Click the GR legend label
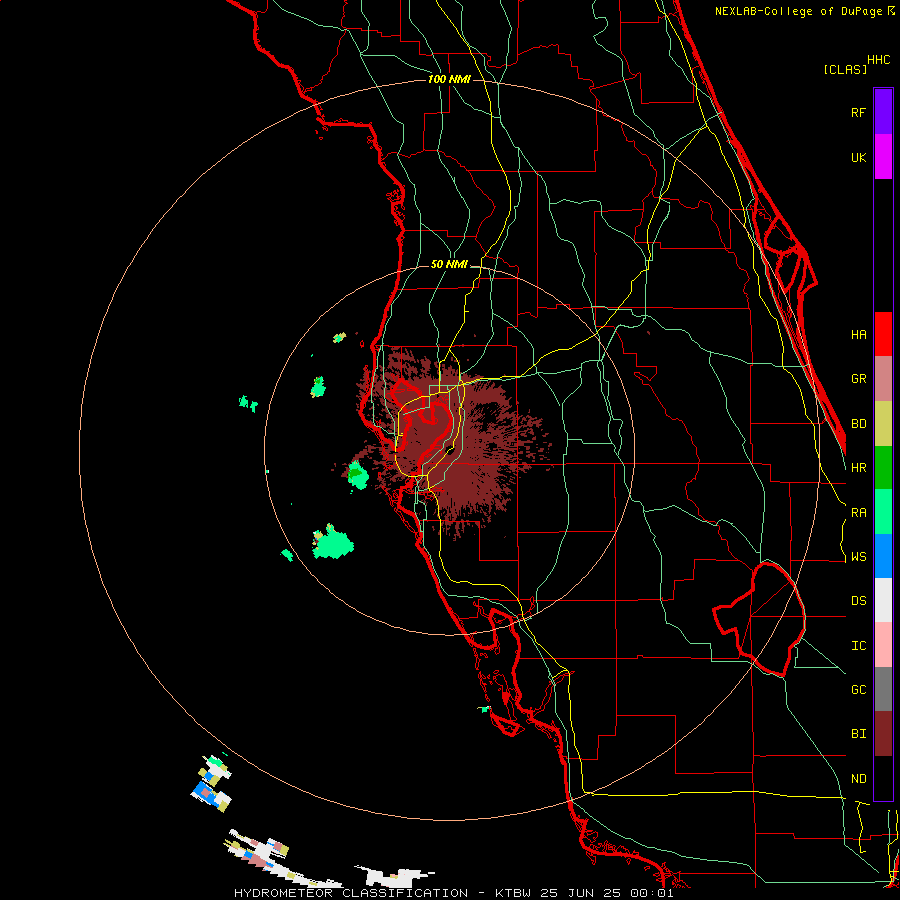The width and height of the screenshot is (900, 900). tap(858, 378)
